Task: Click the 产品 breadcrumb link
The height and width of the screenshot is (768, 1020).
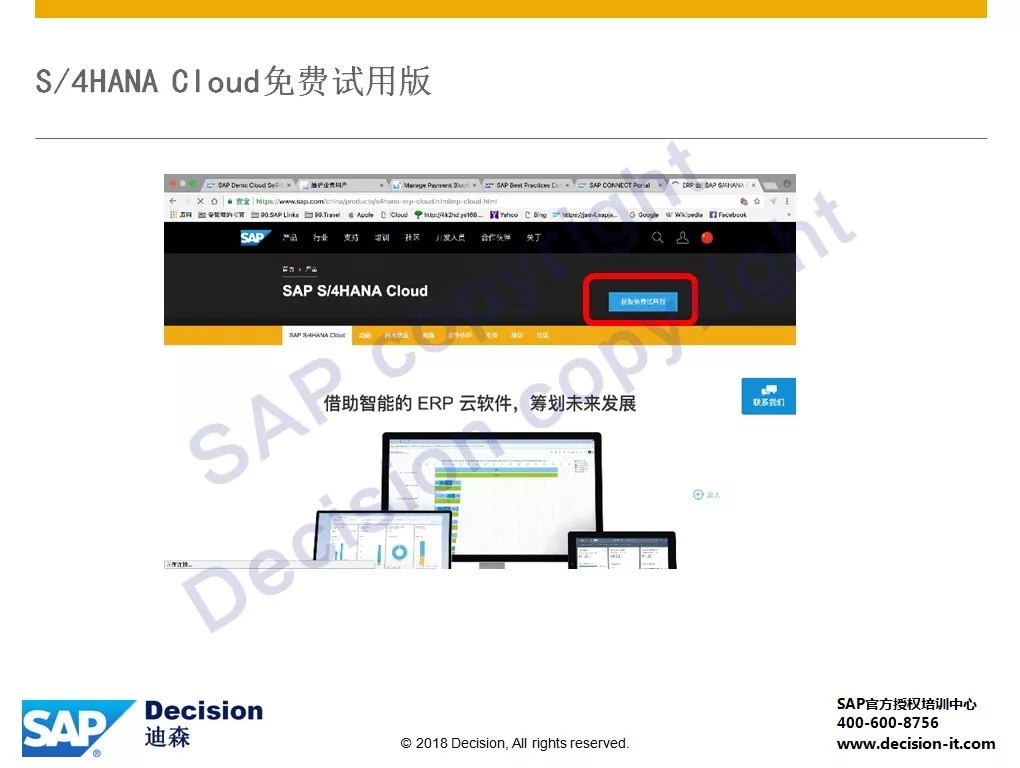Action: point(312,269)
